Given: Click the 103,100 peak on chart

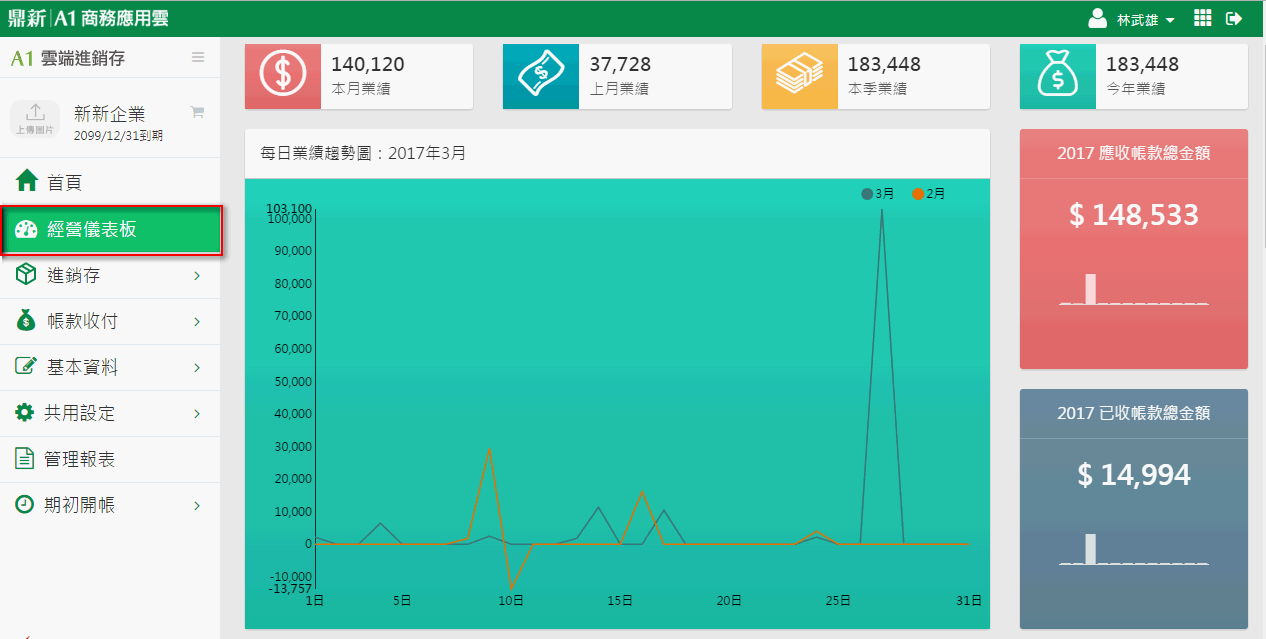Looking at the screenshot, I should (882, 211).
